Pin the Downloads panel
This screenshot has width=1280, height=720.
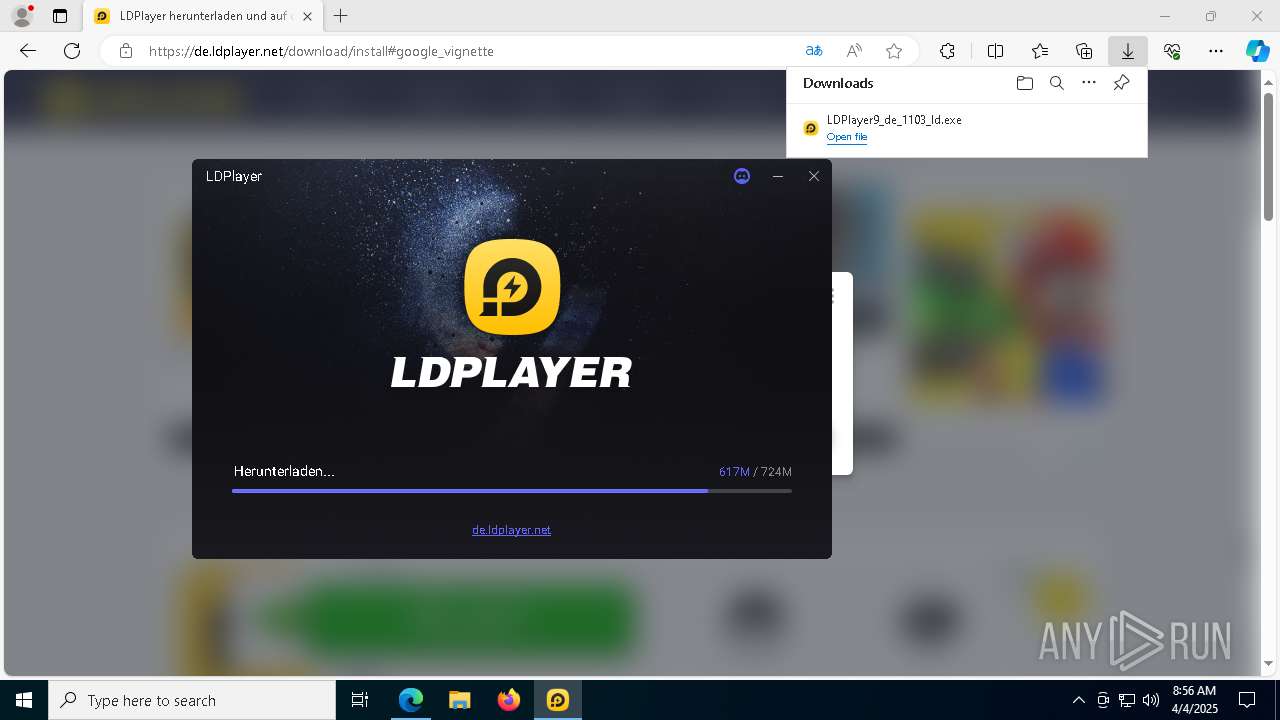tap(1122, 83)
